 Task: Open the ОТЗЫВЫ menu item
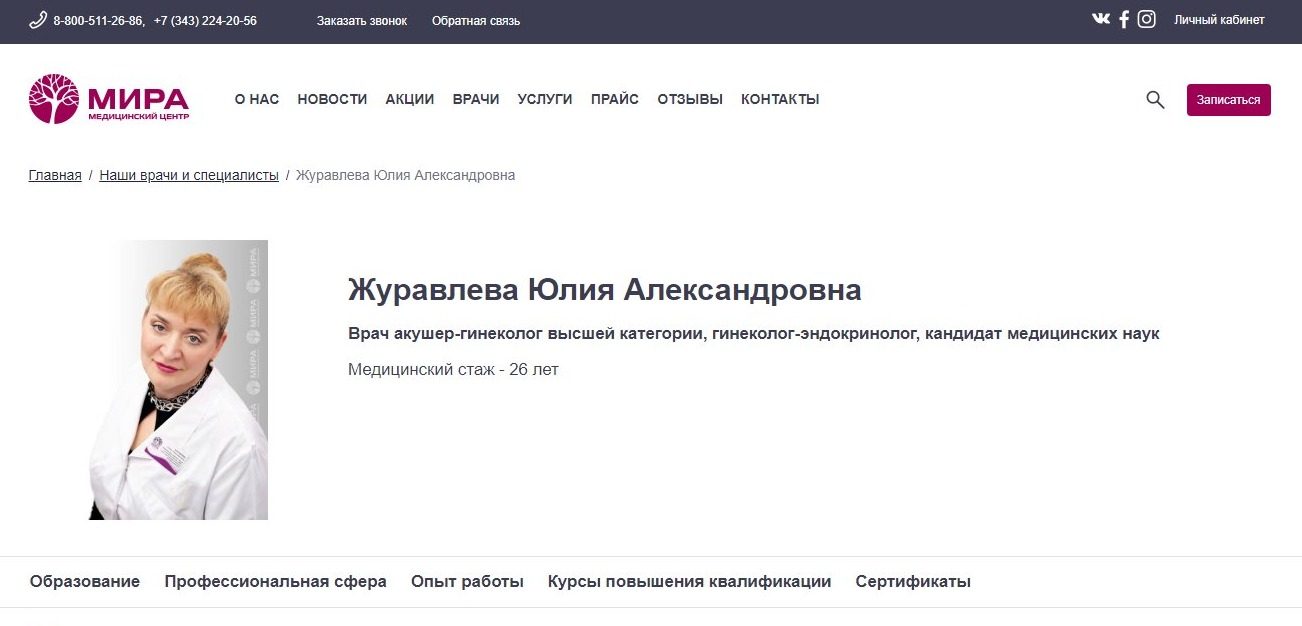click(690, 99)
